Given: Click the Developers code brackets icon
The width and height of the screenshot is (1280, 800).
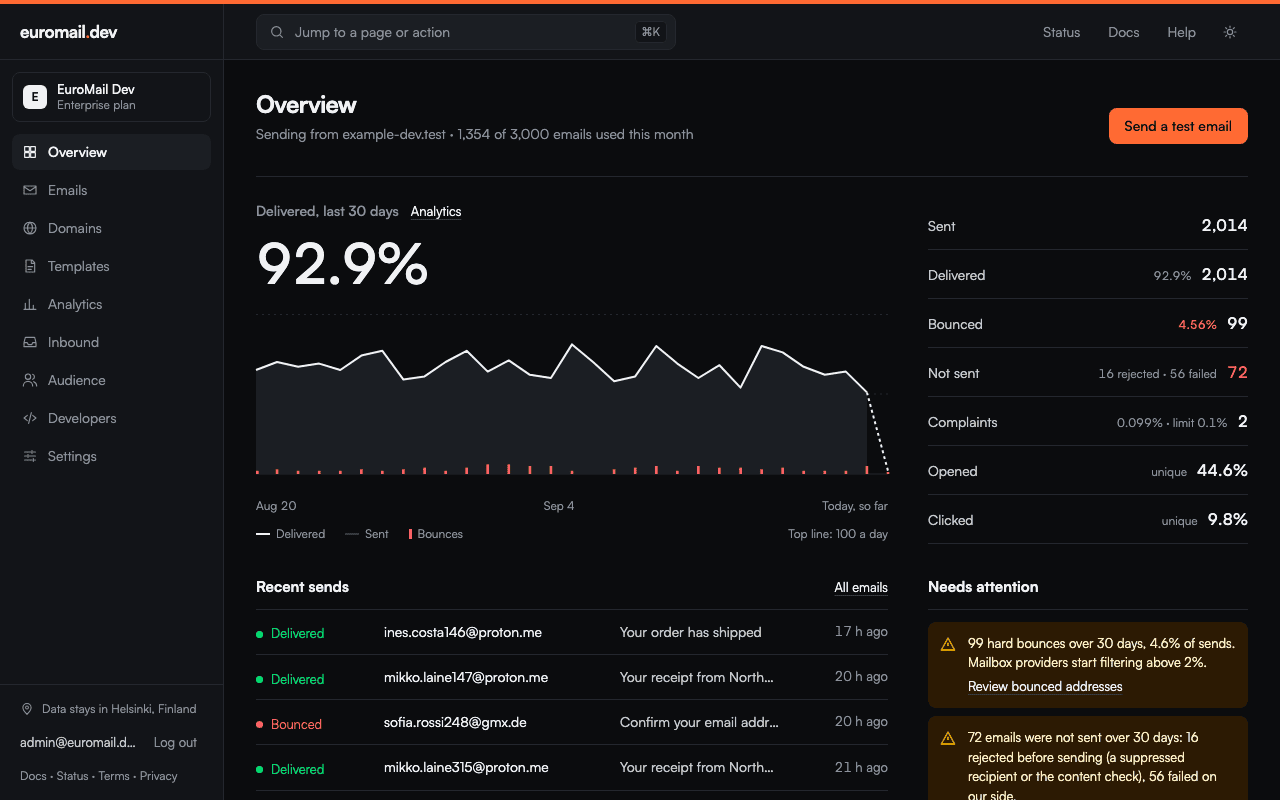Looking at the screenshot, I should [x=30, y=418].
